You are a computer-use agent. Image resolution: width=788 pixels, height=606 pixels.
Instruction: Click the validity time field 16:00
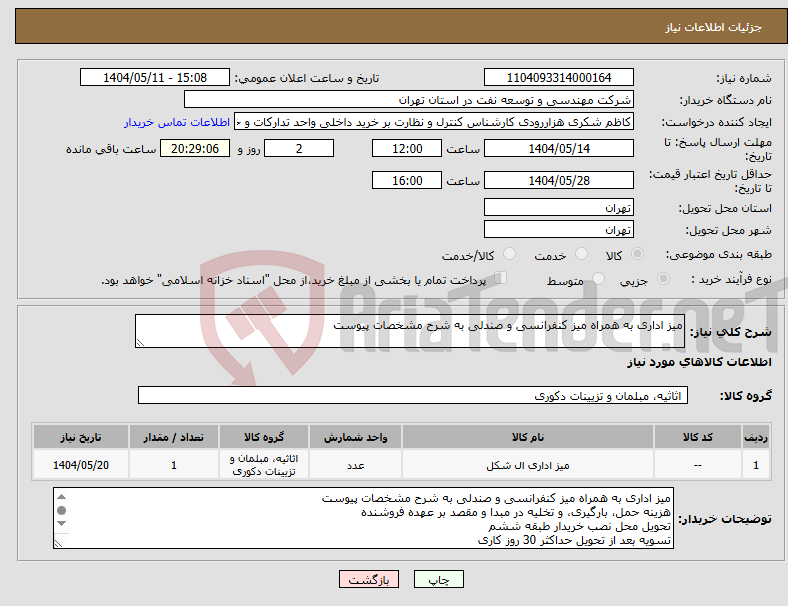click(407, 180)
